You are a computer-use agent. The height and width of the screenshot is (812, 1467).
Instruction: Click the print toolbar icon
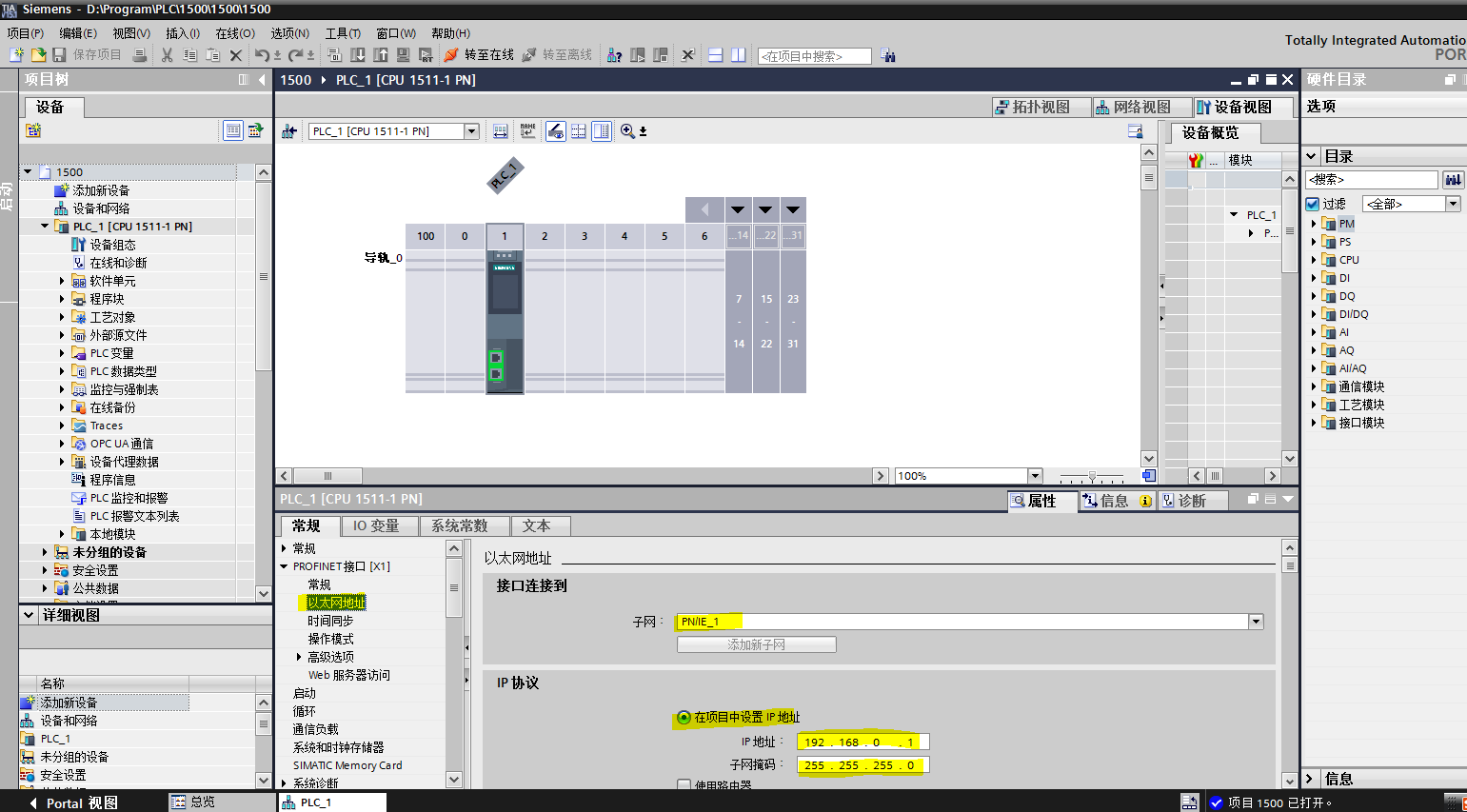click(139, 55)
